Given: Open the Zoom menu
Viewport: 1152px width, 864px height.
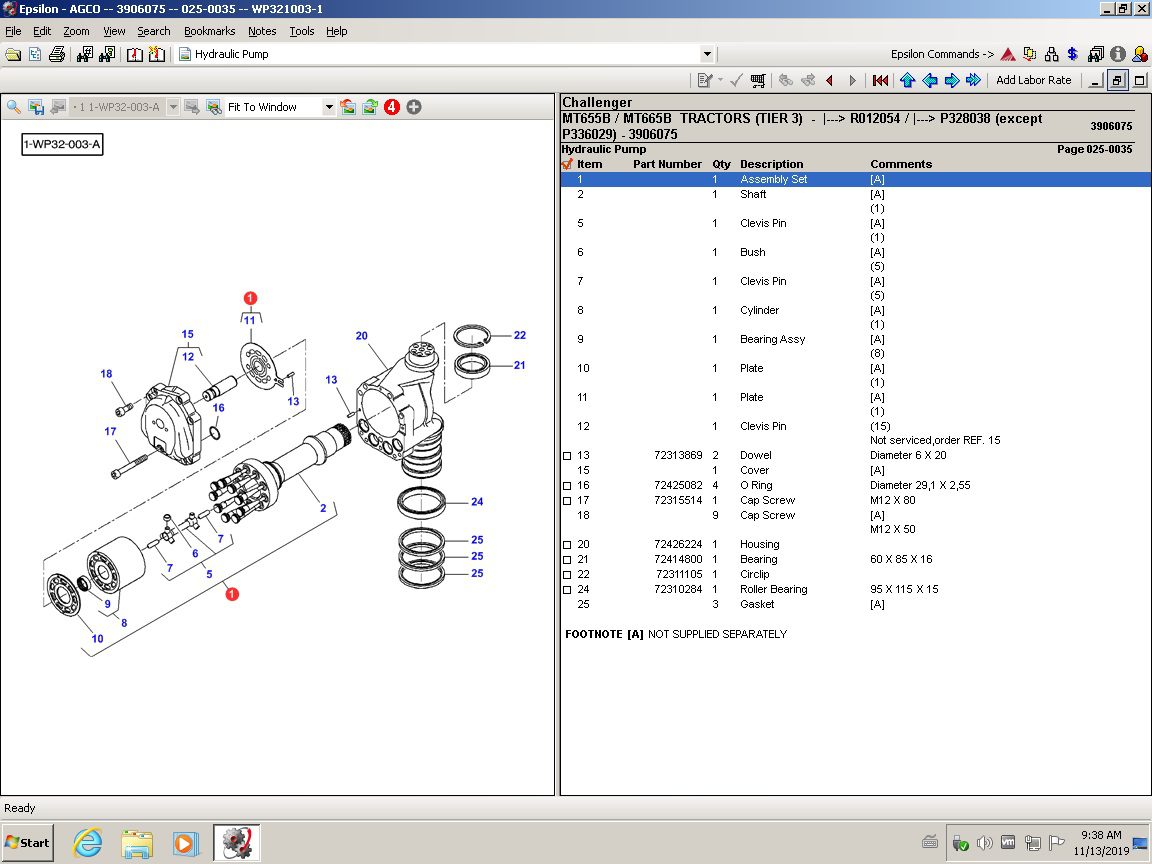Looking at the screenshot, I should [76, 31].
